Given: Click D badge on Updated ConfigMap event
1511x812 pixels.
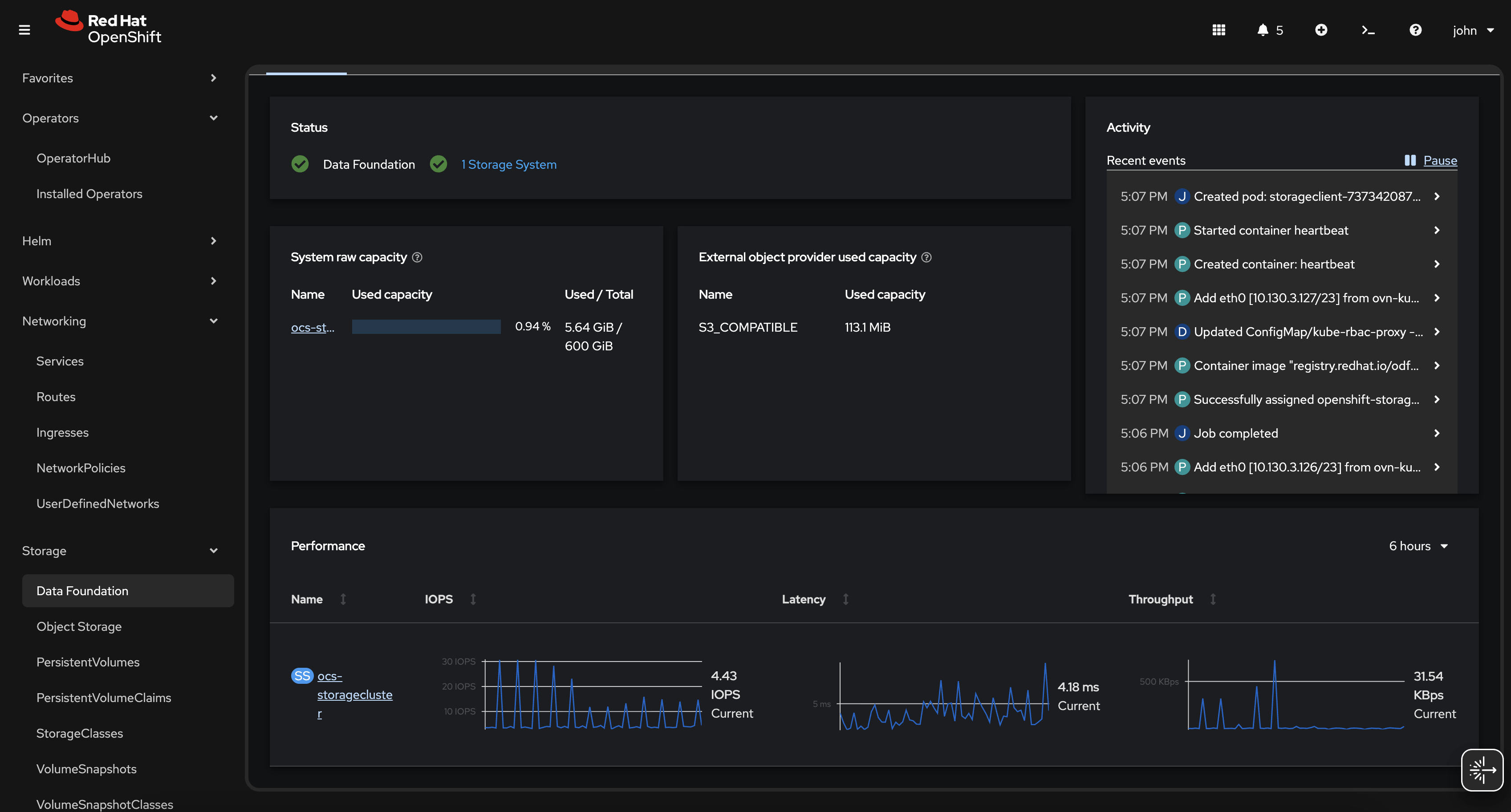Looking at the screenshot, I should pos(1182,332).
